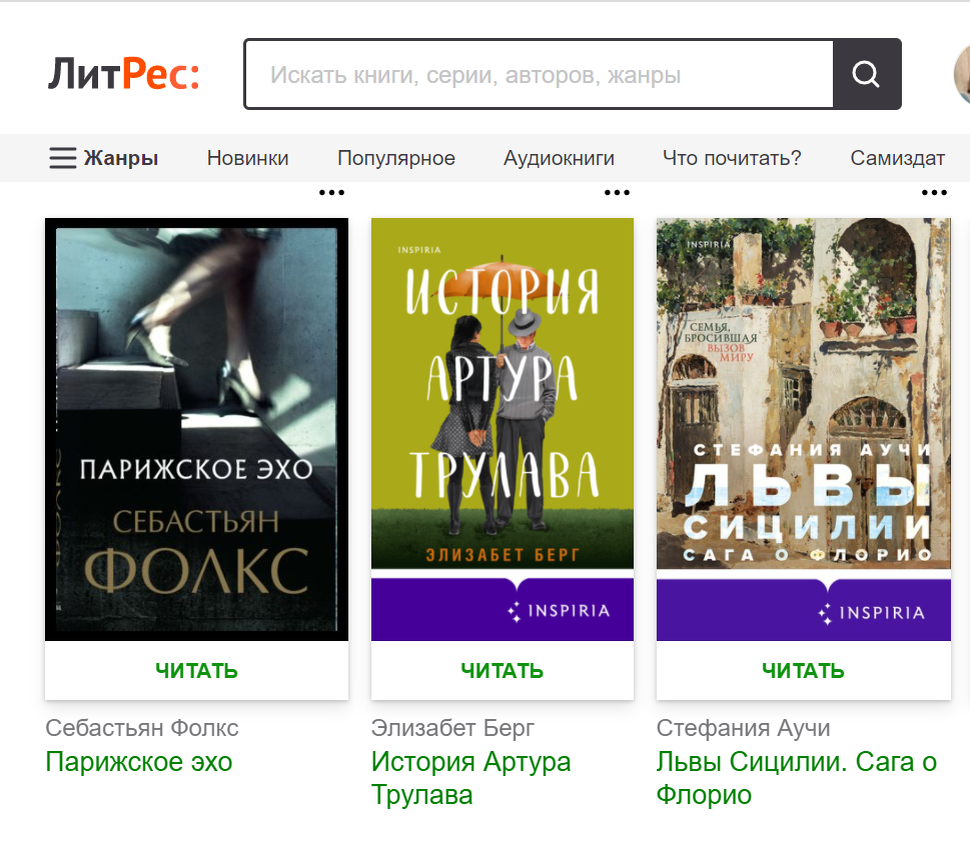Open title link Львы Сицилии. Сага о Флорио
This screenshot has width=970, height=862.
(x=797, y=778)
